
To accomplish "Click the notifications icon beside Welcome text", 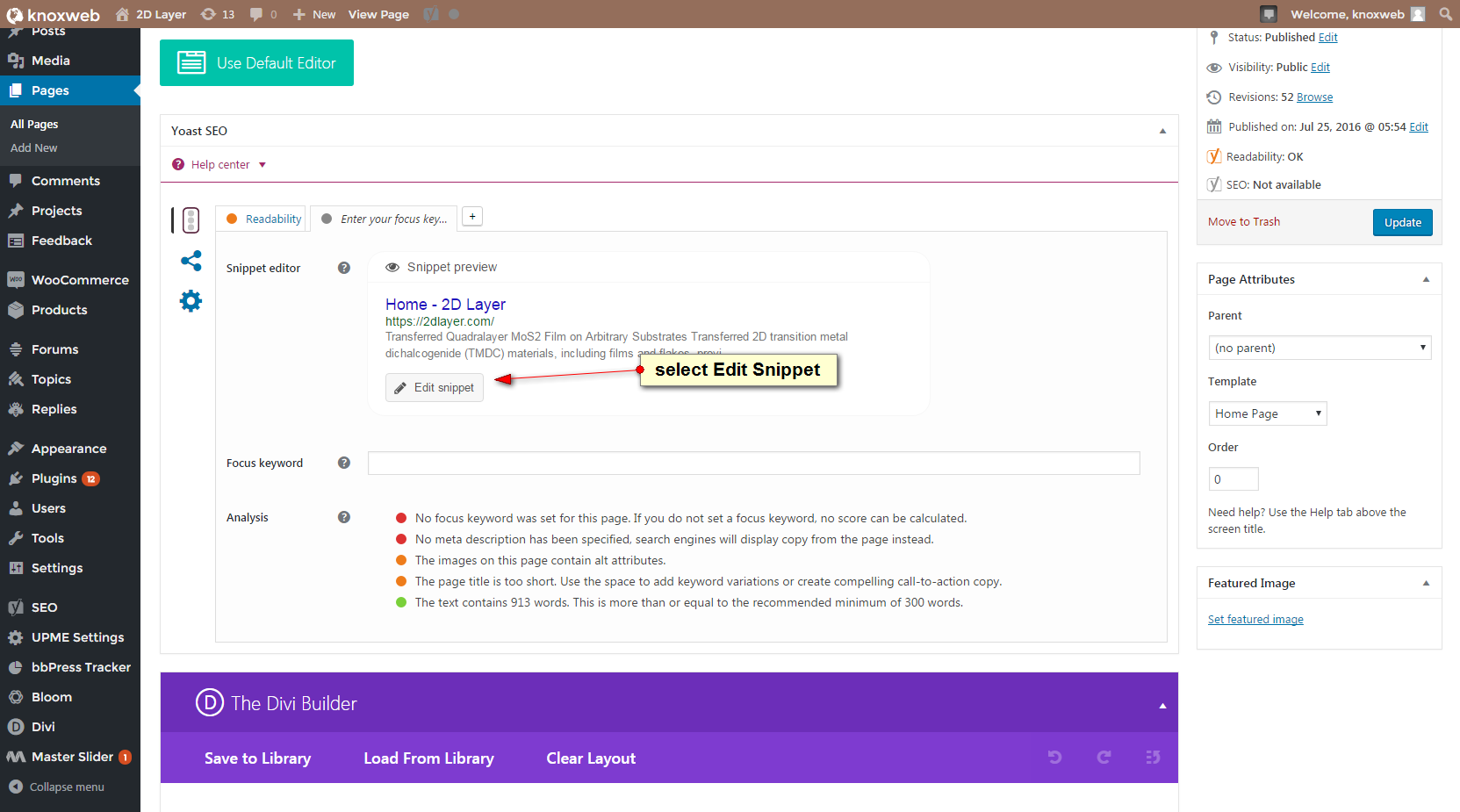I will [1269, 14].
